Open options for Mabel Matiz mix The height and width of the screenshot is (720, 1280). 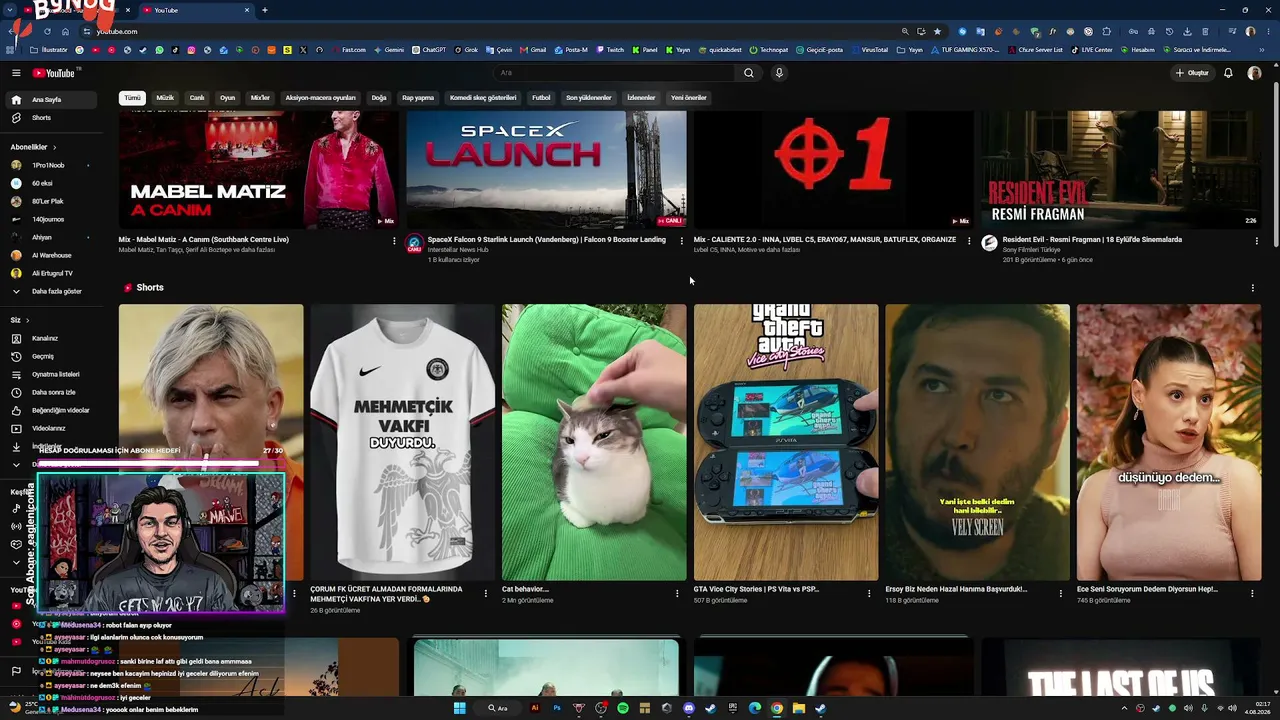point(394,241)
